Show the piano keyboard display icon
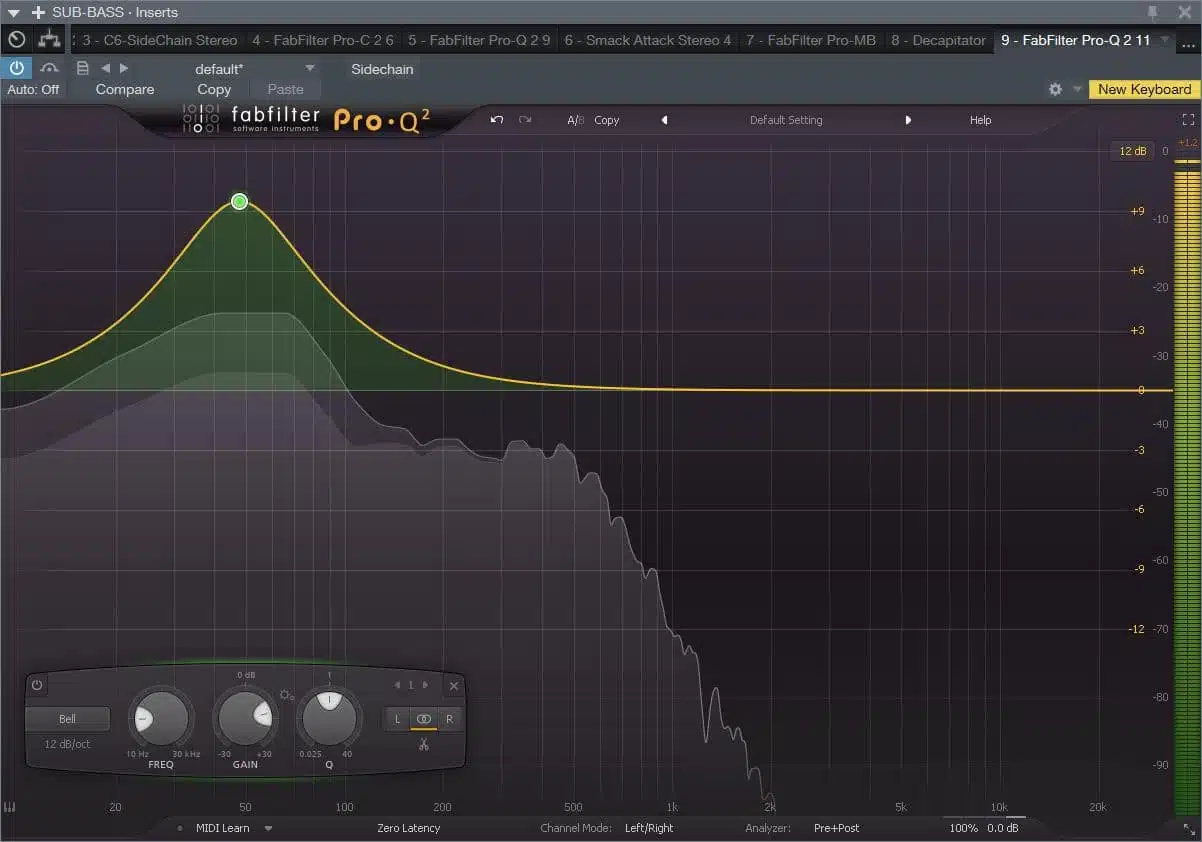Viewport: 1202px width, 842px height. point(10,808)
